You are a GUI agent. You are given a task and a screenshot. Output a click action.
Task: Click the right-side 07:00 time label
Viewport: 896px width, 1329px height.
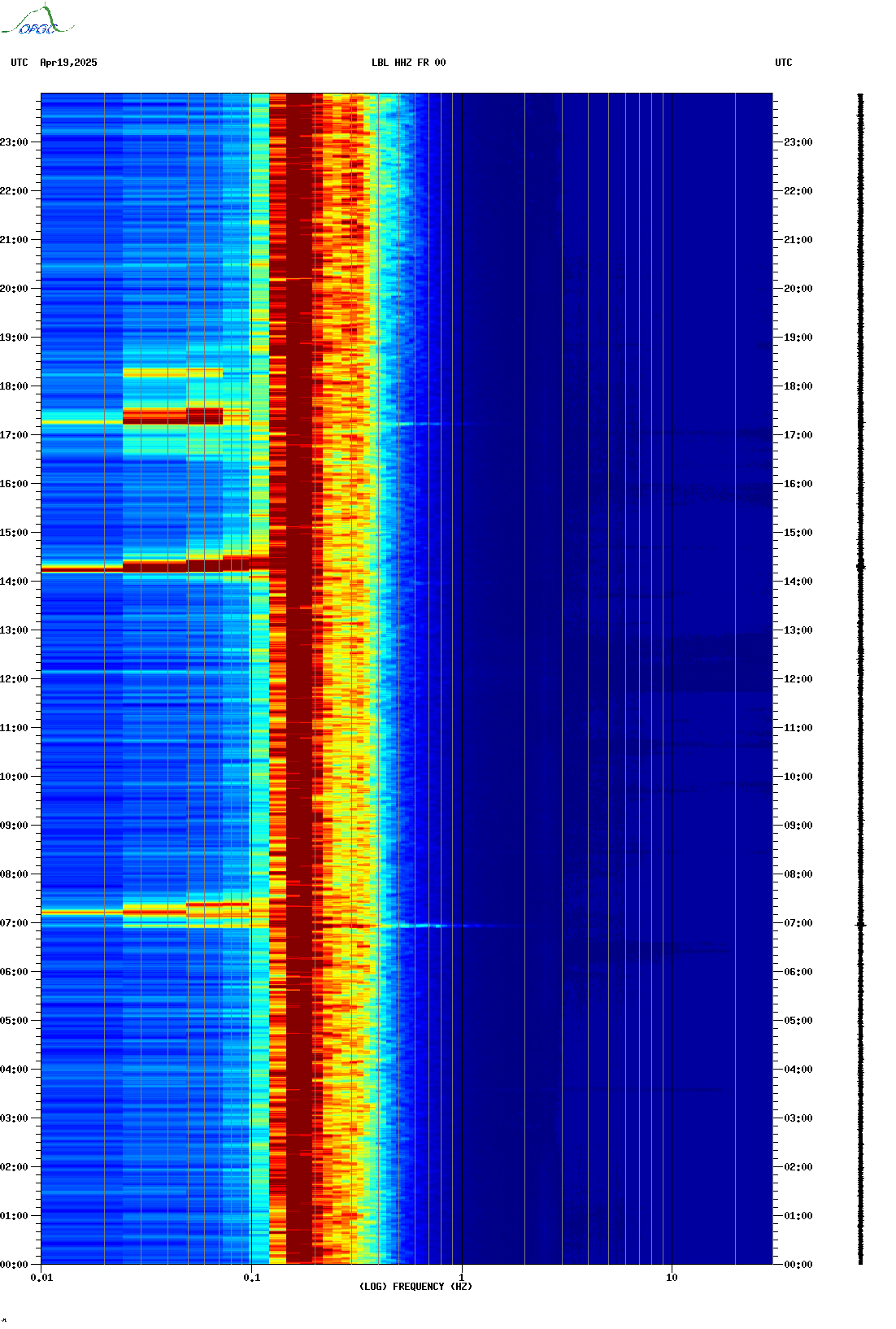(798, 923)
